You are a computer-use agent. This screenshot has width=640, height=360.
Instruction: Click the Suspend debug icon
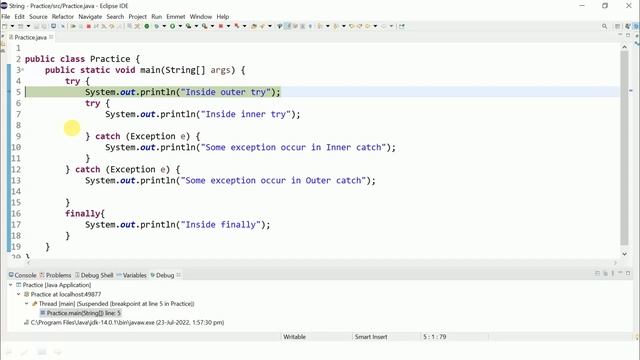tap(81, 26)
